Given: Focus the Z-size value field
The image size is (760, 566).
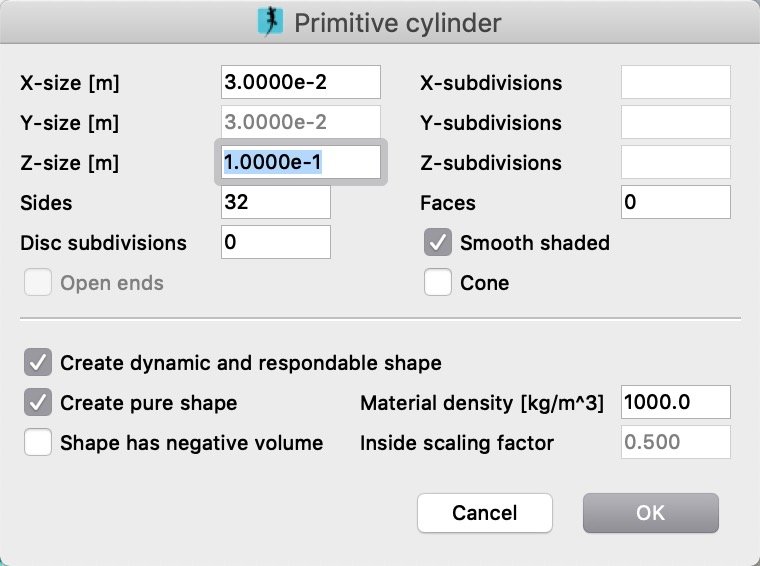Looking at the screenshot, I should tap(301, 162).
